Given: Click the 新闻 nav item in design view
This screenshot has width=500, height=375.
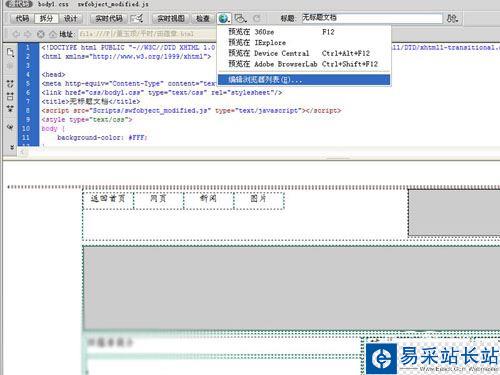Looking at the screenshot, I should tap(208, 199).
